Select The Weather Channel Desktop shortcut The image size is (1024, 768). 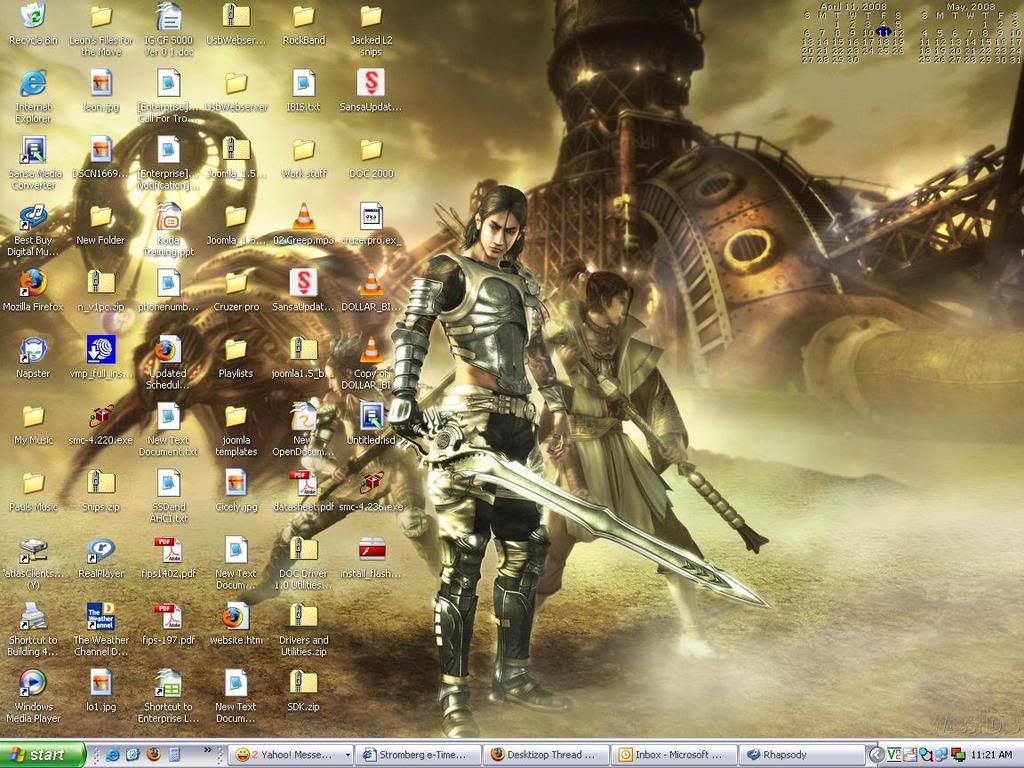tap(101, 630)
